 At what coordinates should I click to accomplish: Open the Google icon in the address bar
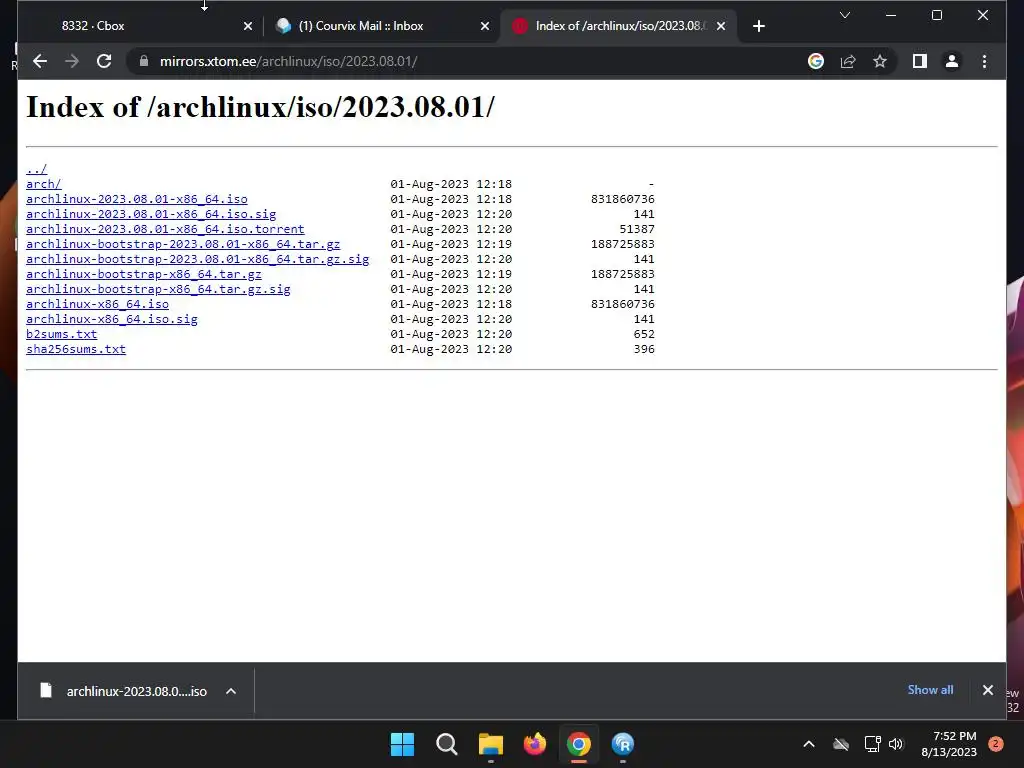(x=816, y=61)
